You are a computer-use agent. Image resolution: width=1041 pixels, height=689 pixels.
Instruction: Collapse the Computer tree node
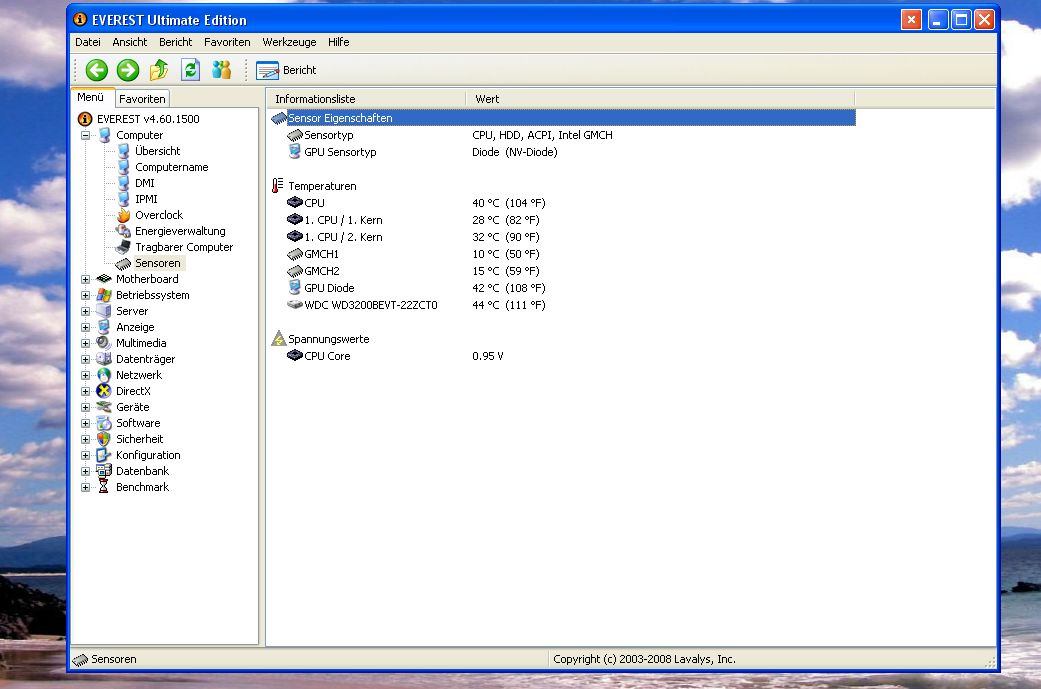(x=86, y=135)
